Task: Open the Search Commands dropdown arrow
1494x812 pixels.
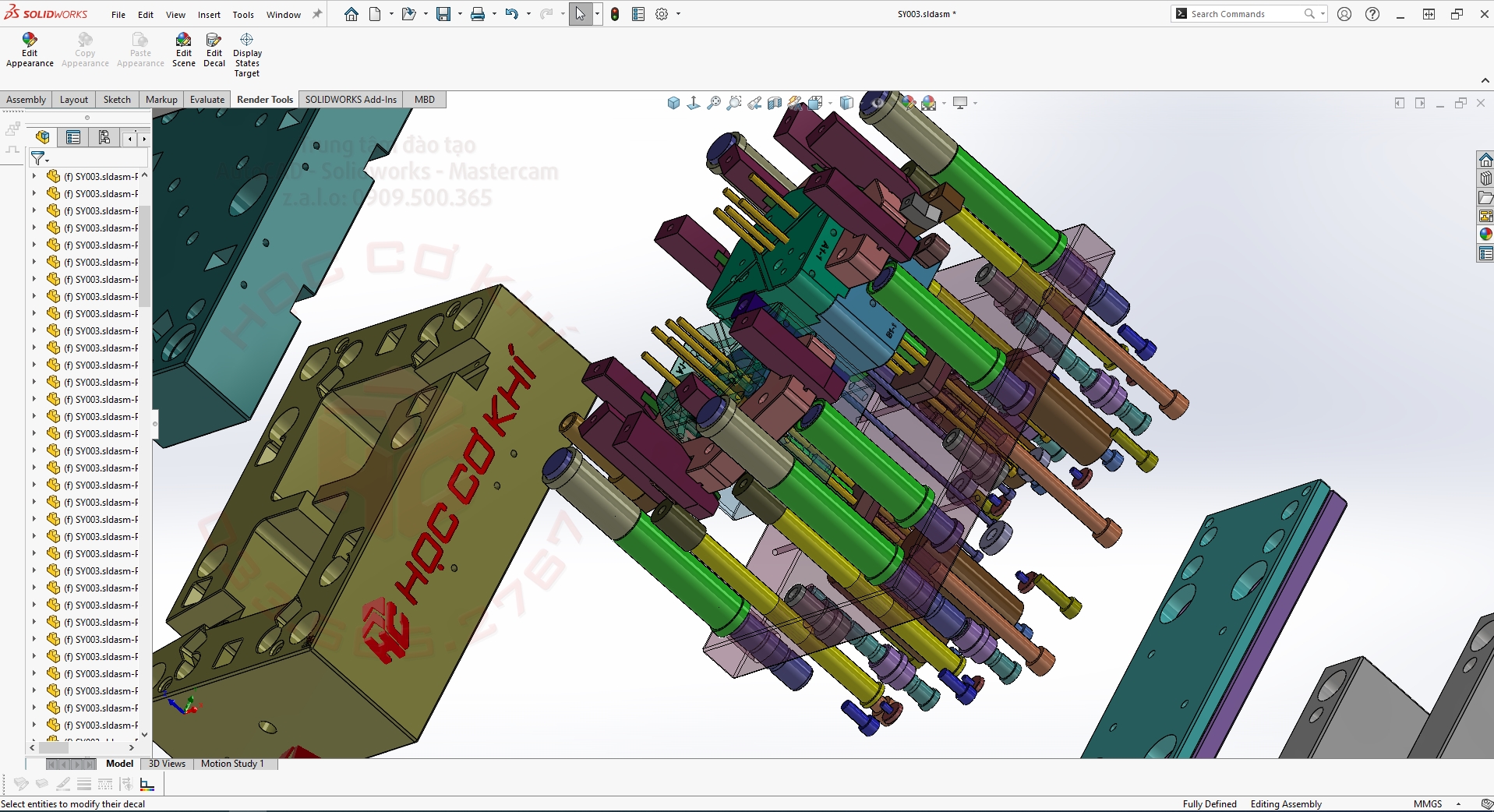Action: tap(1323, 14)
